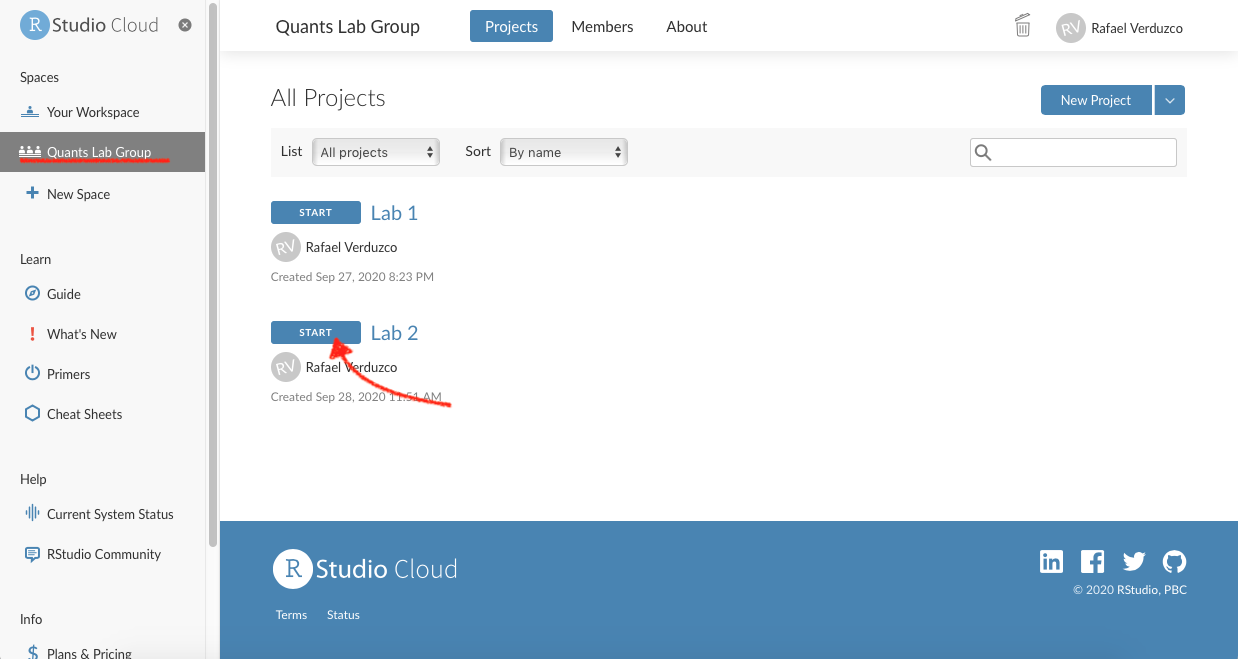Screen dimensions: 1238x659
Task: Open the Lab 1 project title
Action: point(394,213)
